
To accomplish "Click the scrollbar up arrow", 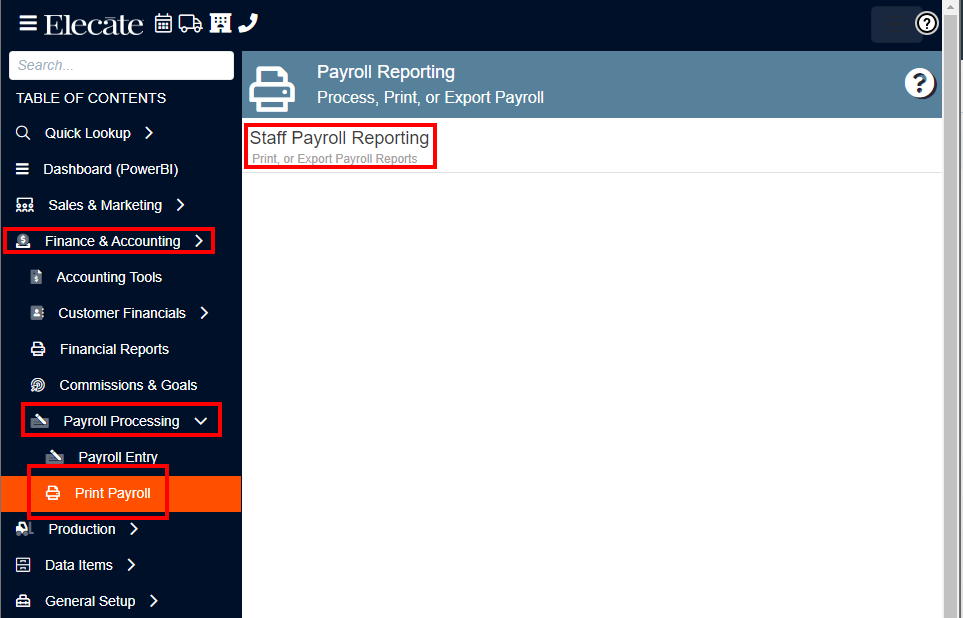I will (x=951, y=6).
